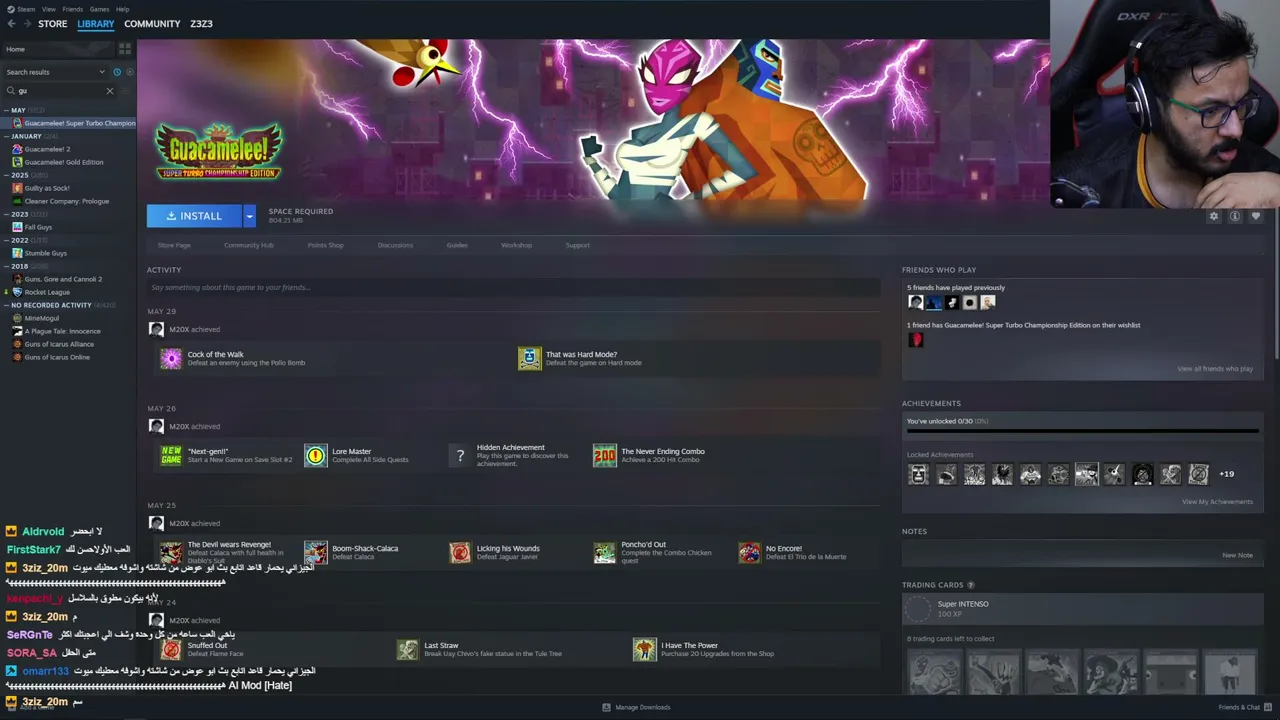Create a New Note
The height and width of the screenshot is (720, 1280).
point(1237,555)
